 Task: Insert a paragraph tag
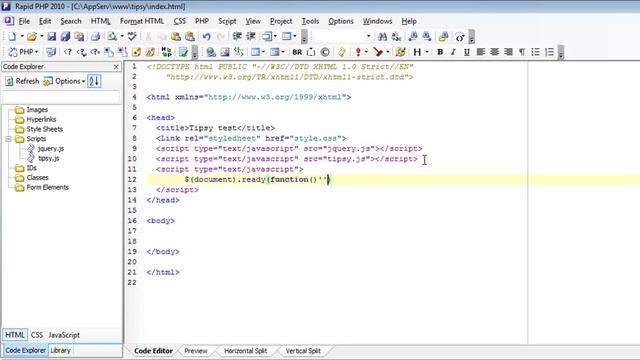click(522, 52)
